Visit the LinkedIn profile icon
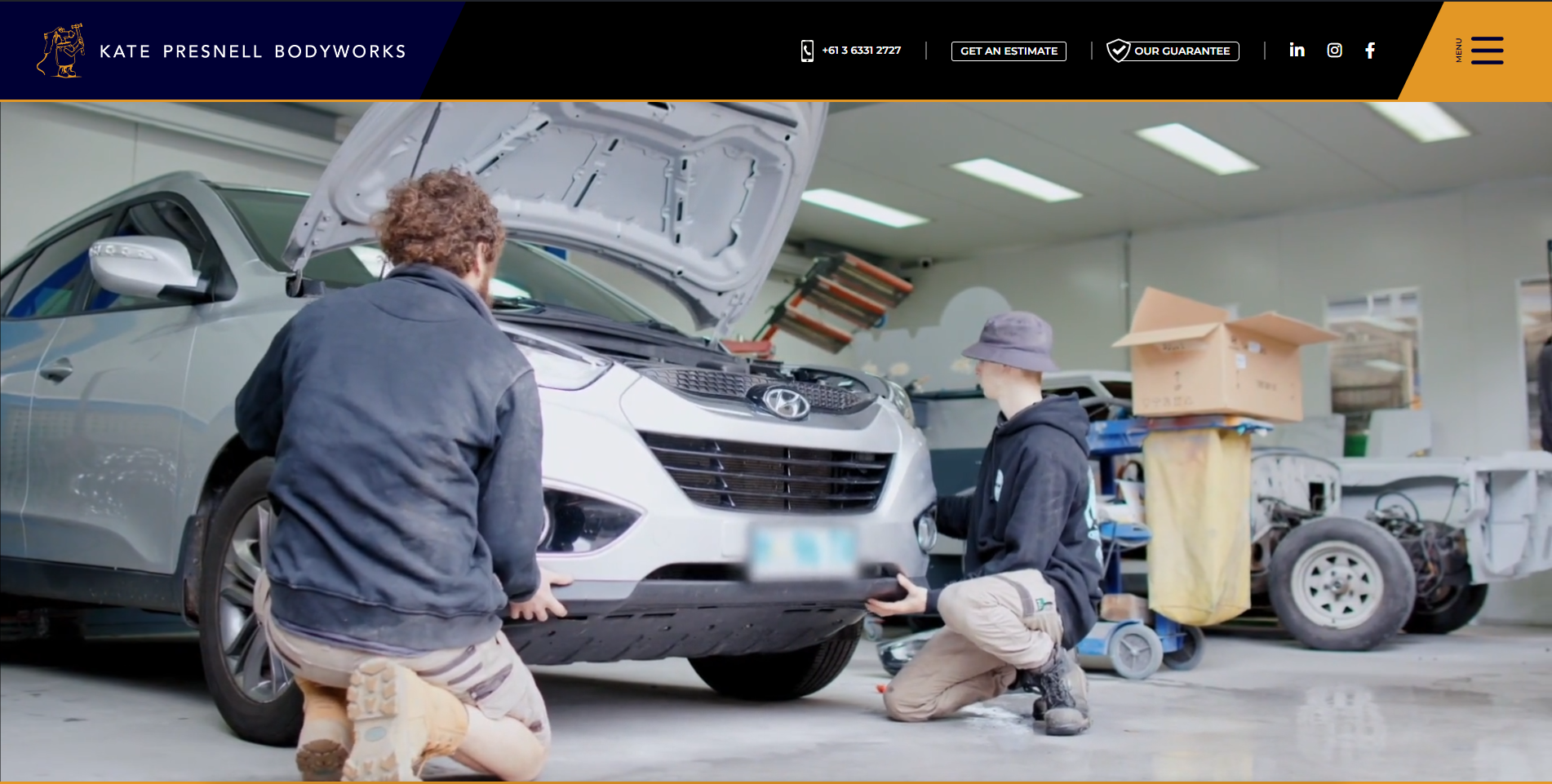1552x784 pixels. 1297,51
